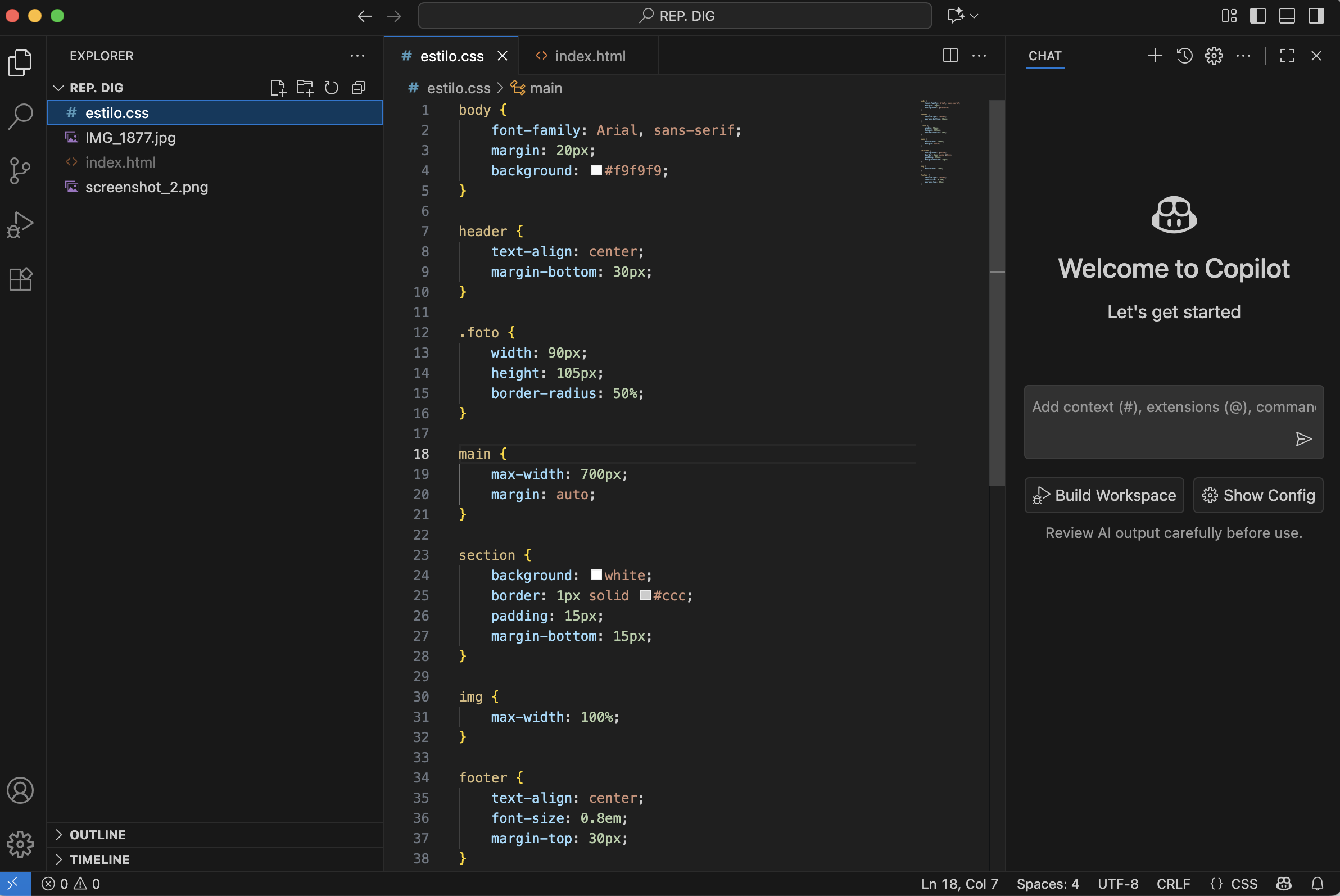Open the Source Control view
Viewport: 1340px width, 896px height.
pos(20,170)
